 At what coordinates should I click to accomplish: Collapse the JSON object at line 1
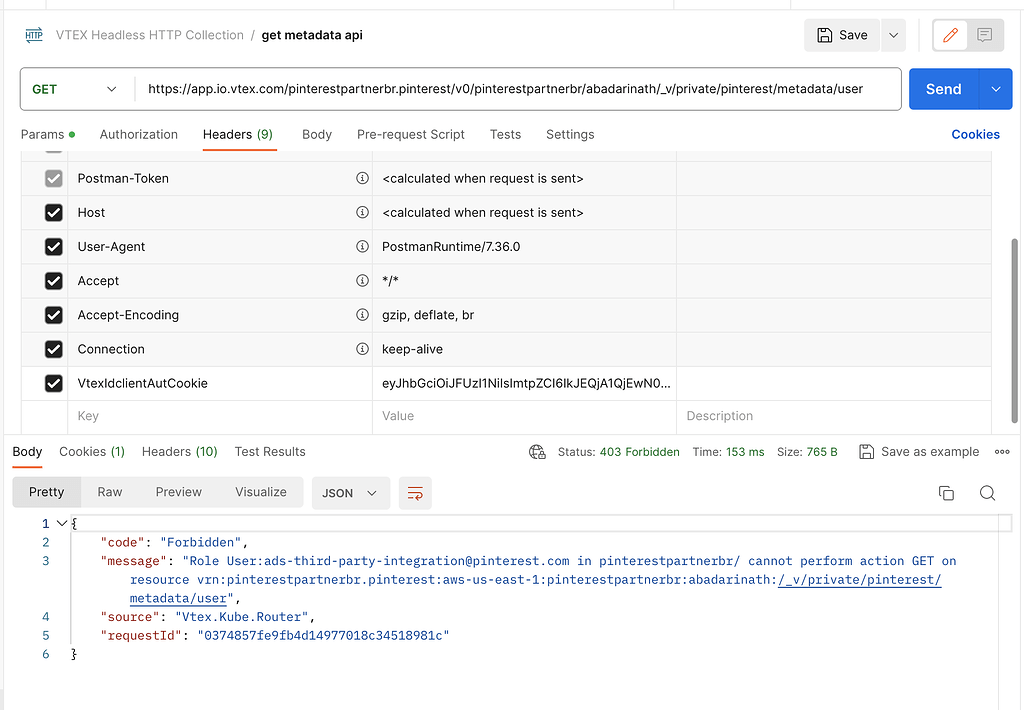(x=62, y=523)
